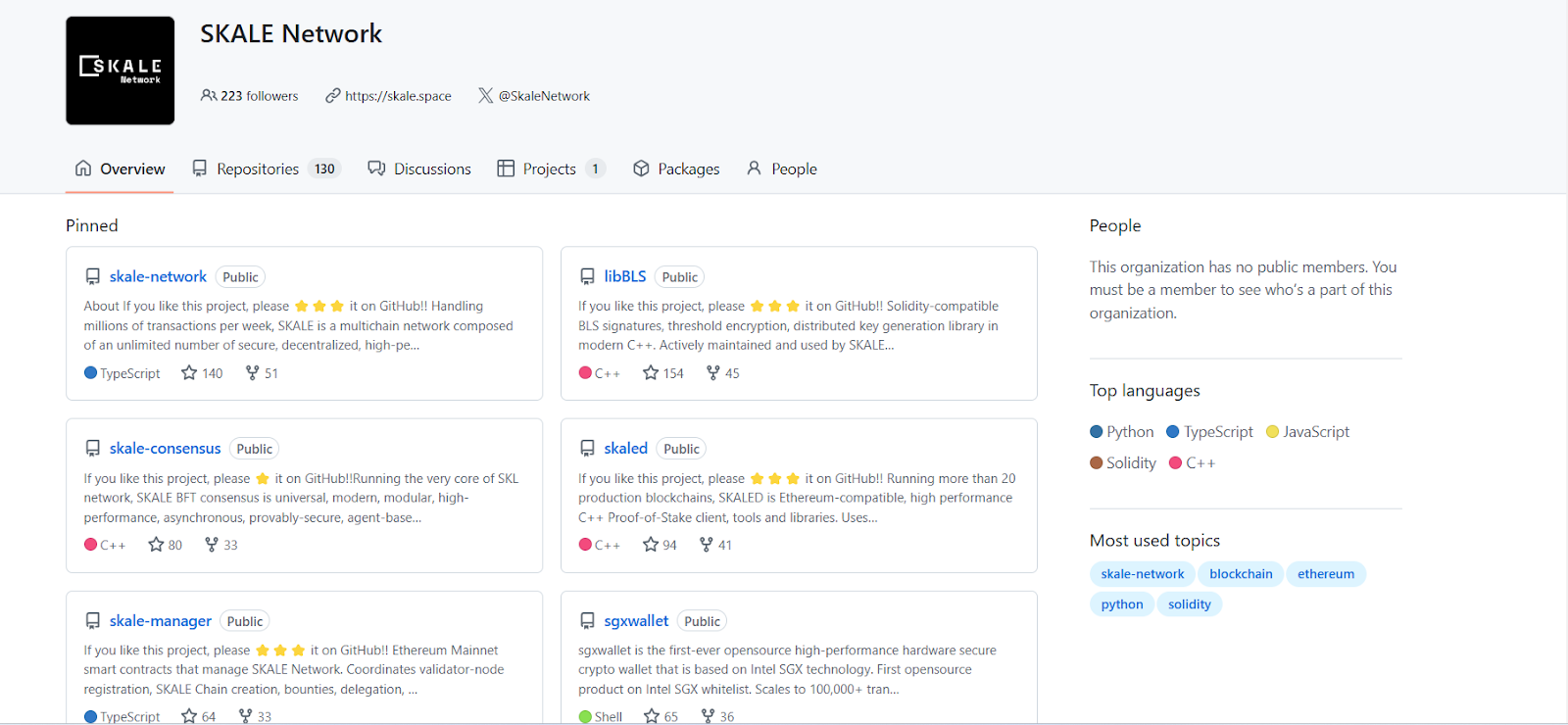Click the fork icon on libBLS card
Image resolution: width=1568 pixels, height=725 pixels.
713,373
